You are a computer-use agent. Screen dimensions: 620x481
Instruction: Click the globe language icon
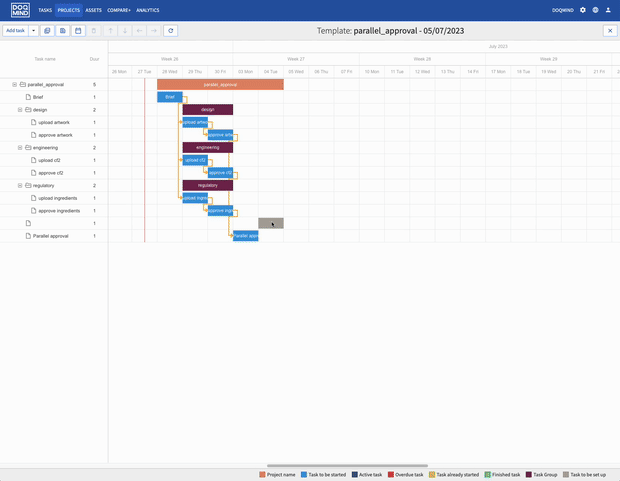596,10
